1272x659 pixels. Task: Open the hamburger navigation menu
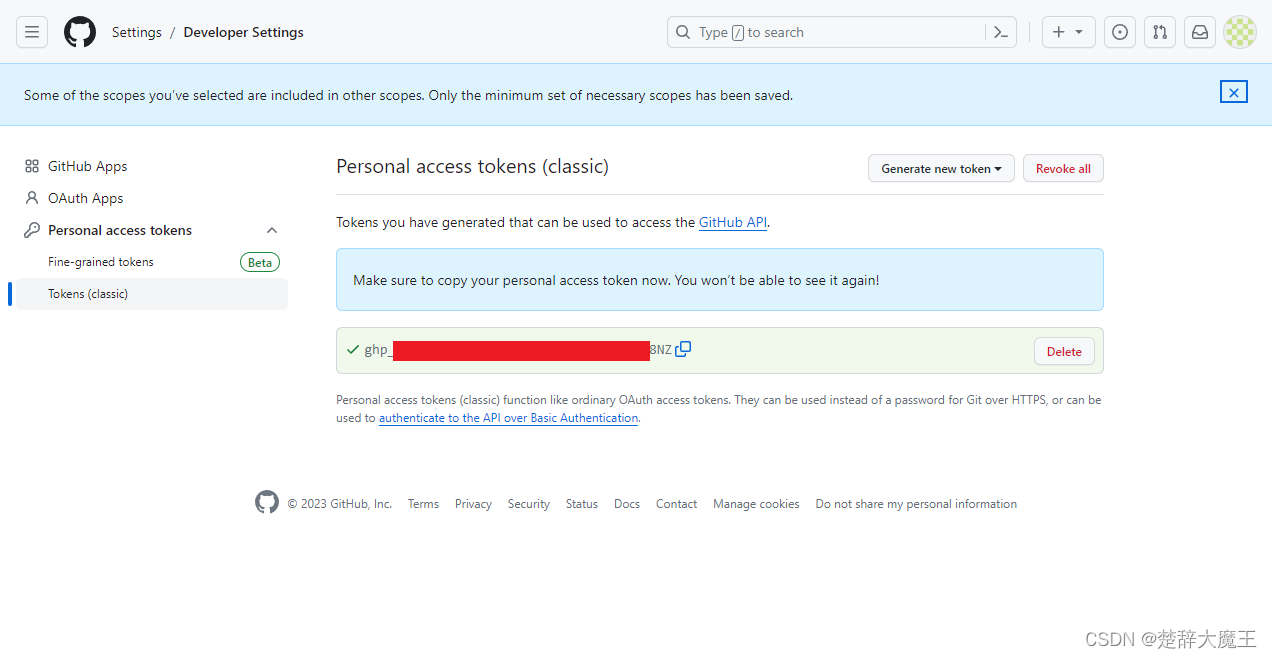[x=32, y=32]
